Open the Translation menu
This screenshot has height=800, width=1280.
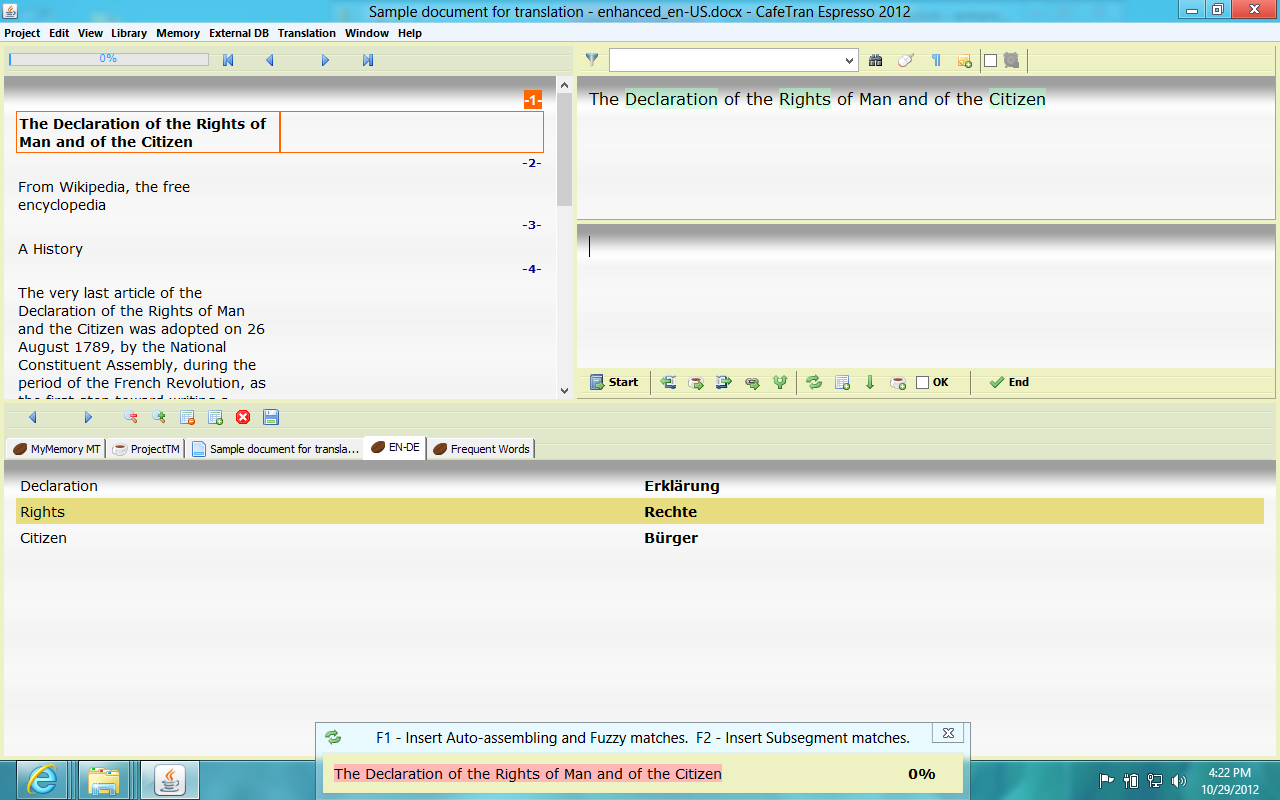pos(306,33)
